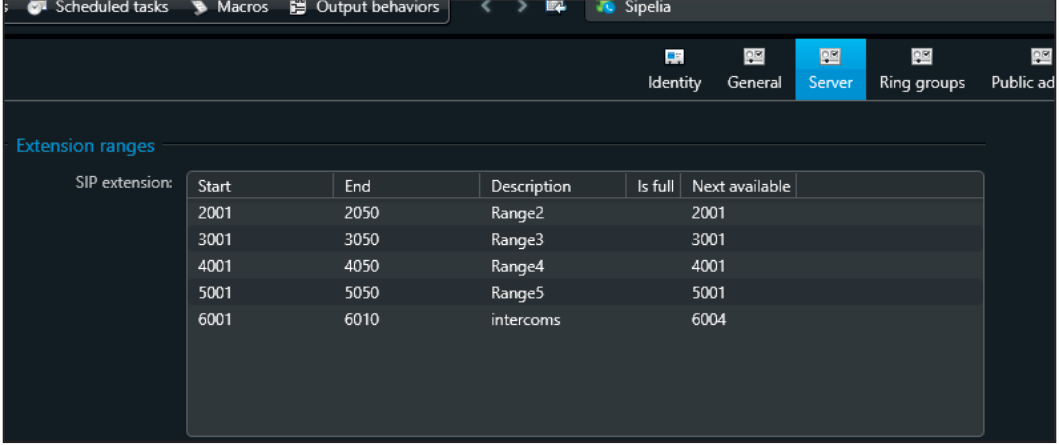Screen dimensions: 1059x445
Task: Select the Server tab
Action: point(830,70)
